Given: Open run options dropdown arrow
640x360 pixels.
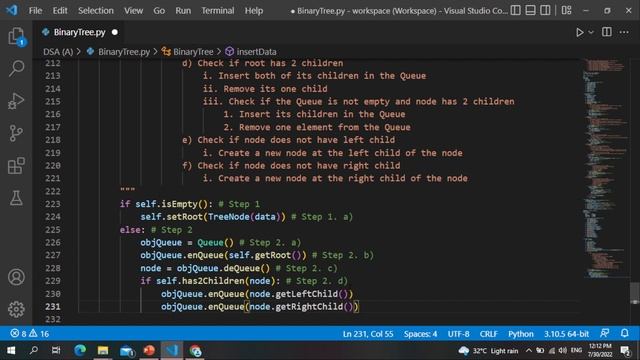Looking at the screenshot, I should (x=591, y=32).
